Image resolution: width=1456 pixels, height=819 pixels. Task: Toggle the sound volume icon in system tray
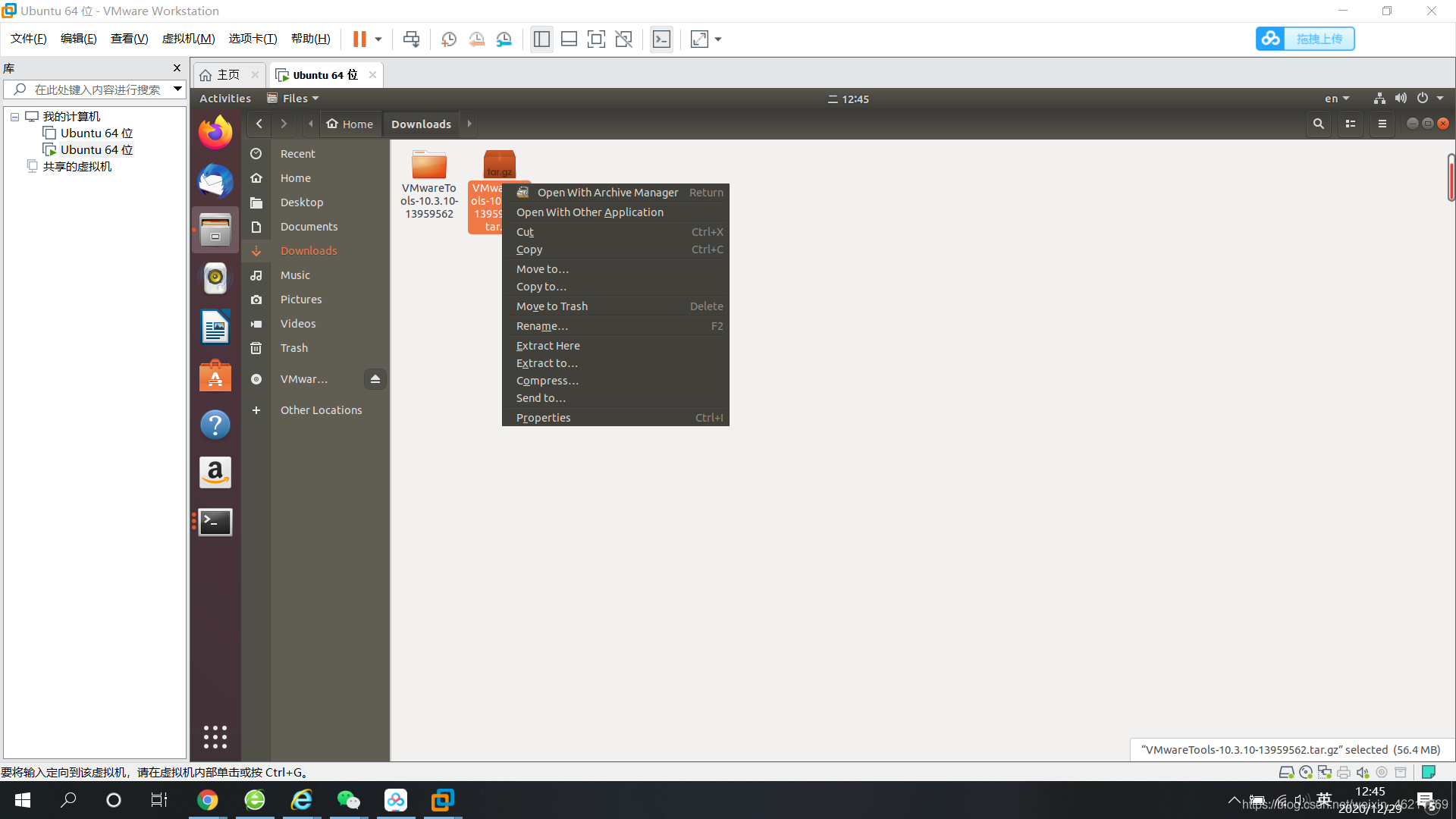tap(1403, 98)
